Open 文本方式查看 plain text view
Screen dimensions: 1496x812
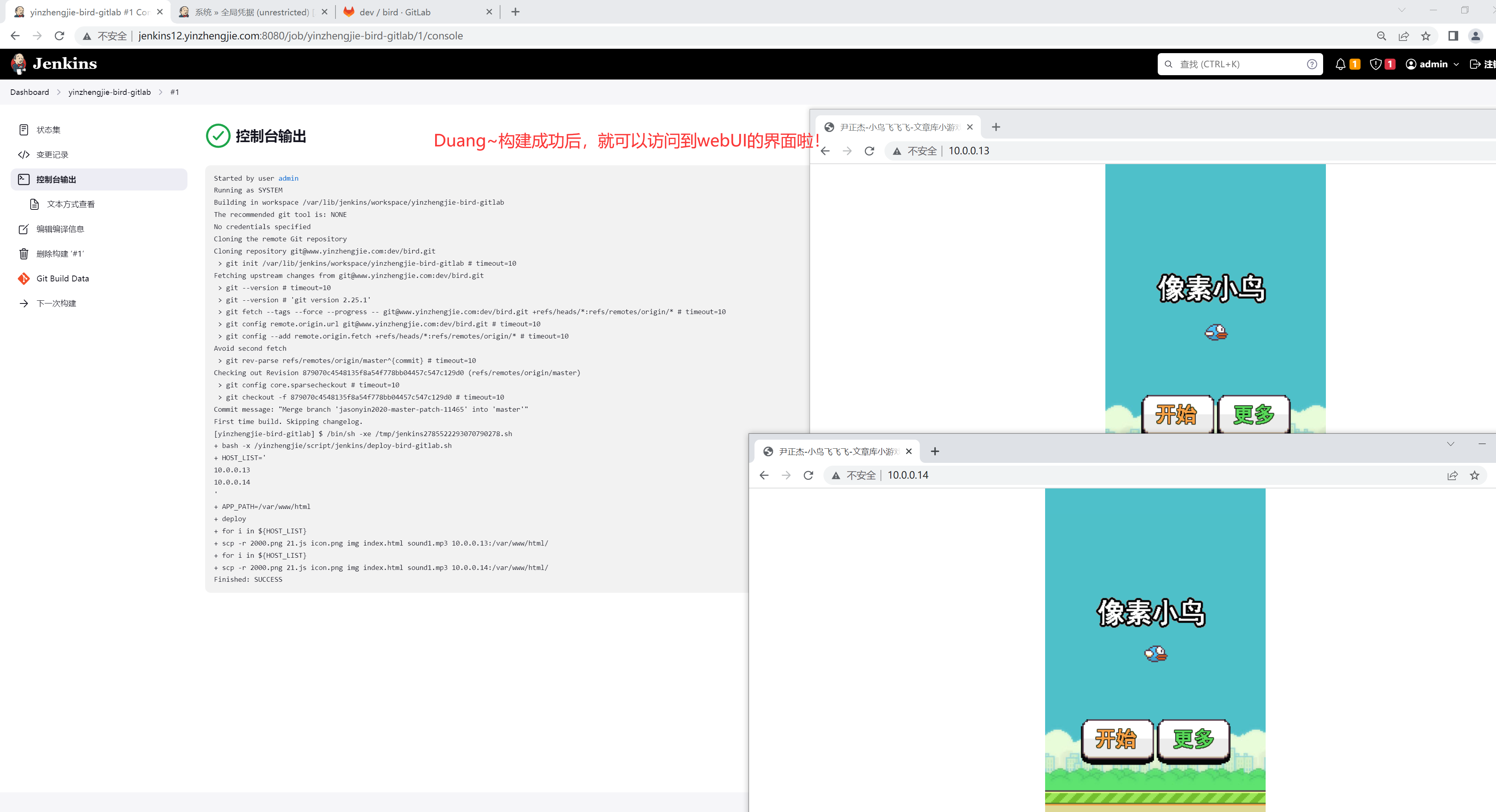click(x=70, y=204)
